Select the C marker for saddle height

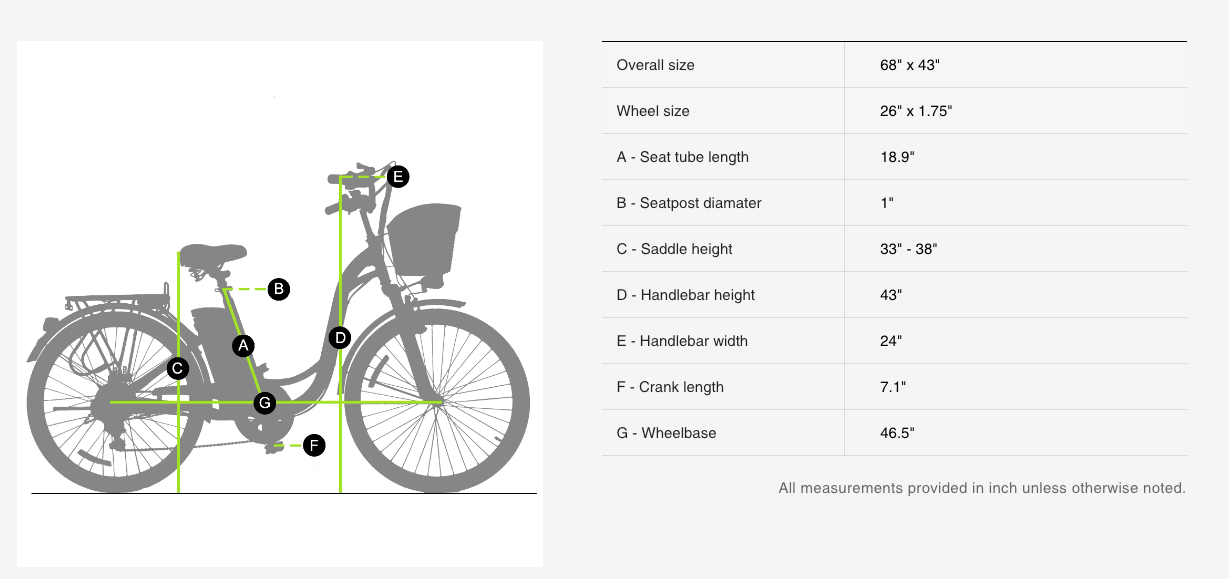pyautogui.click(x=177, y=368)
